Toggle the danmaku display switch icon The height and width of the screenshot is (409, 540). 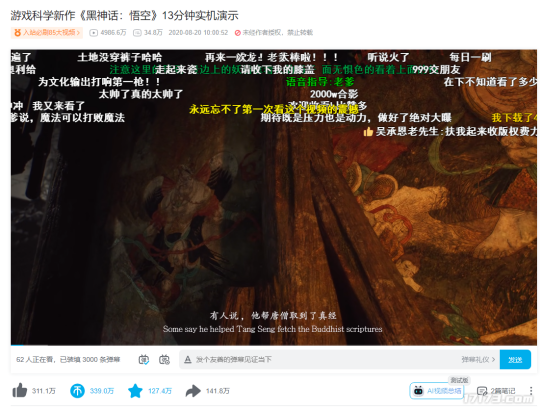pyautogui.click(x=144, y=359)
